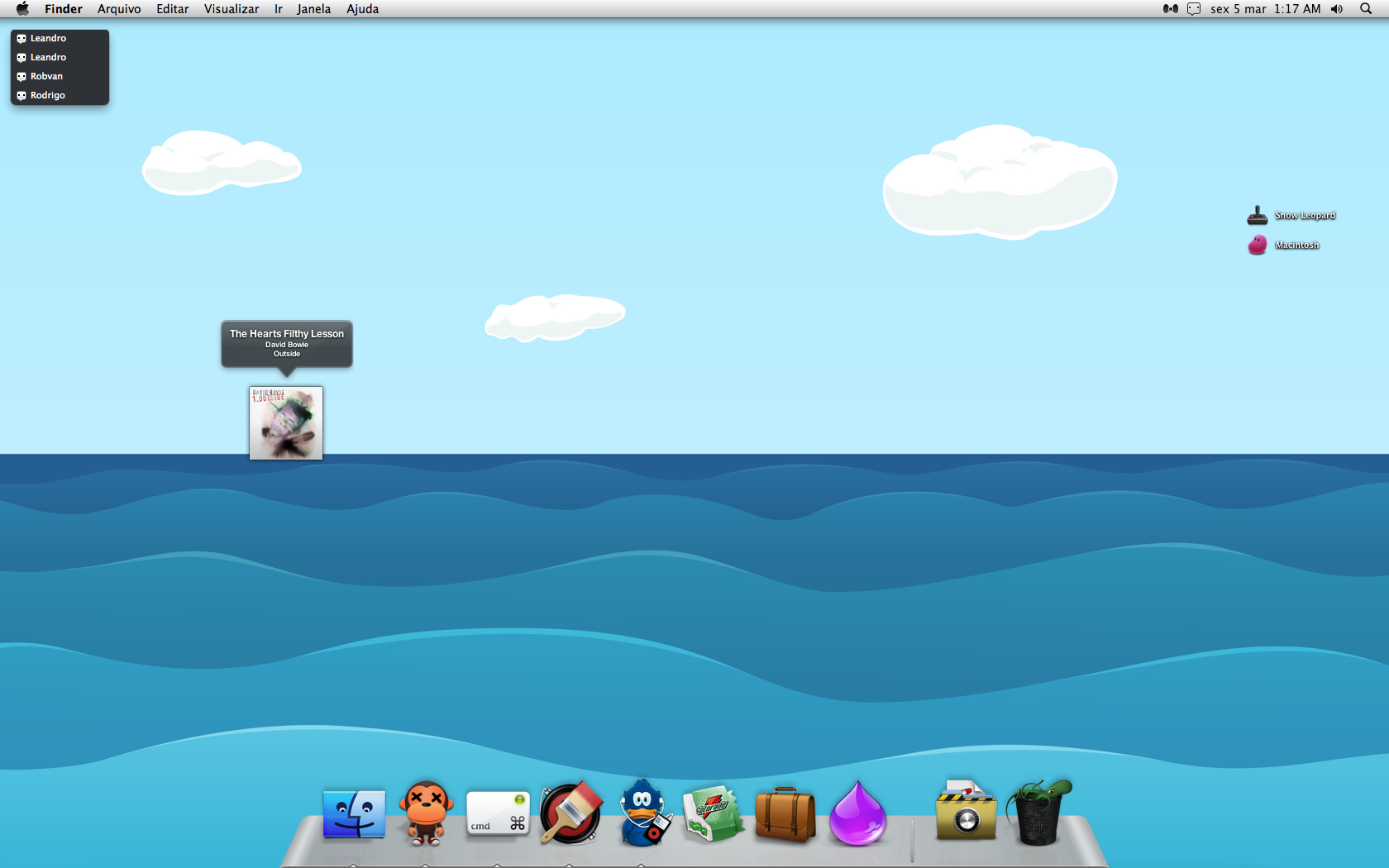Open the blue bird with stethoscope dock icon
1389x868 pixels.
coord(643,813)
